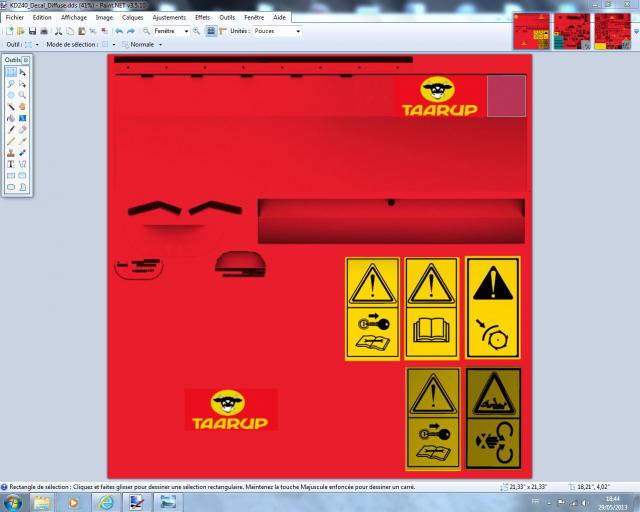This screenshot has height=512, width=640.
Task: Save the image with floppy icon
Action: coord(32,31)
